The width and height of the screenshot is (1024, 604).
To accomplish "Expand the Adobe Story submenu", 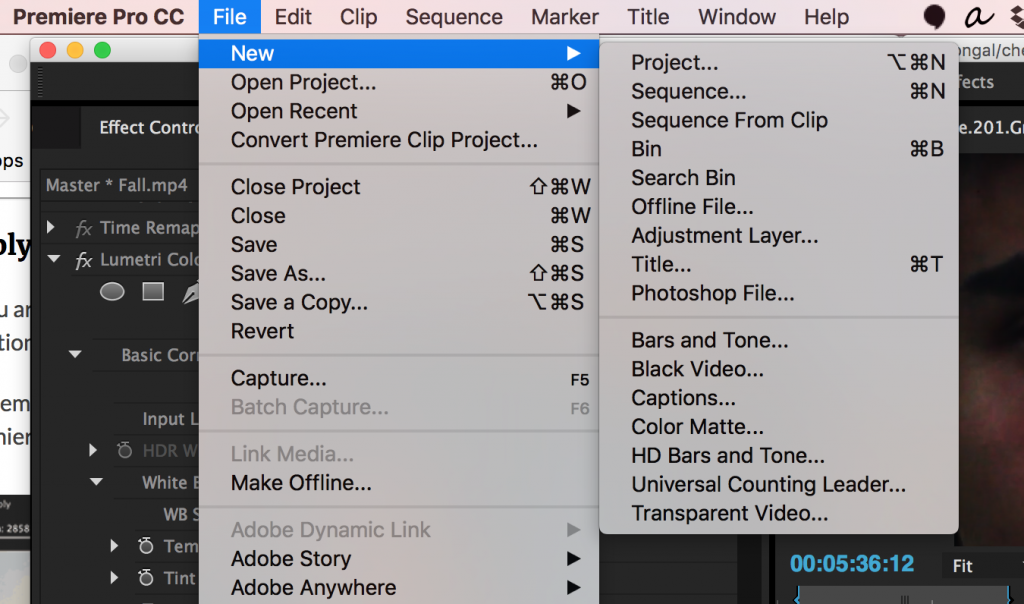I will [x=399, y=558].
